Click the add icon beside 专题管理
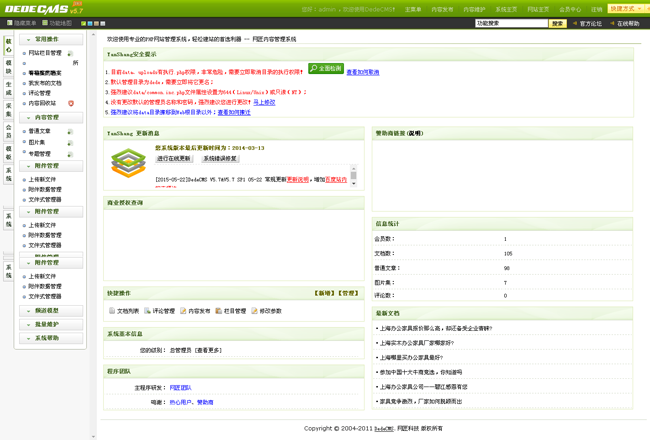The height and width of the screenshot is (440, 650). (x=70, y=154)
